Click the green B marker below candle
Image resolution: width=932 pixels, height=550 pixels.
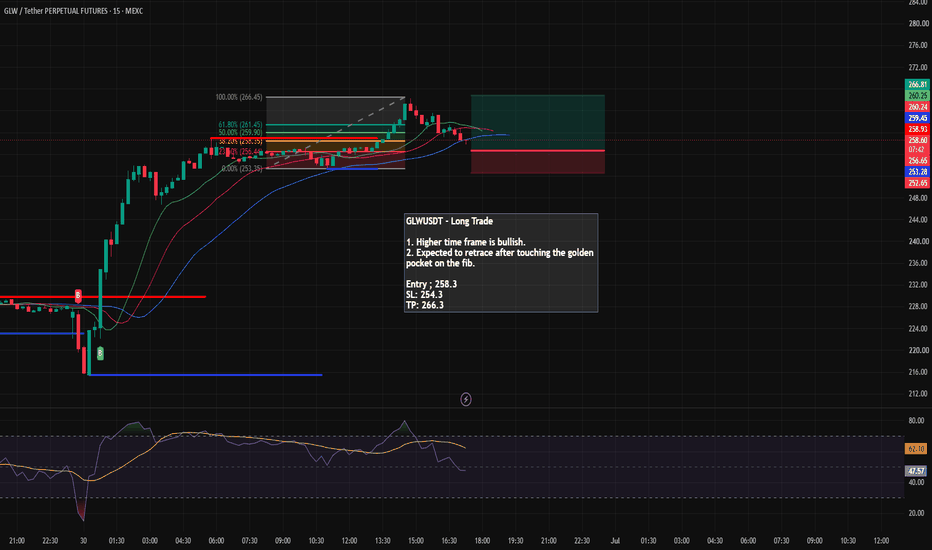click(x=100, y=353)
